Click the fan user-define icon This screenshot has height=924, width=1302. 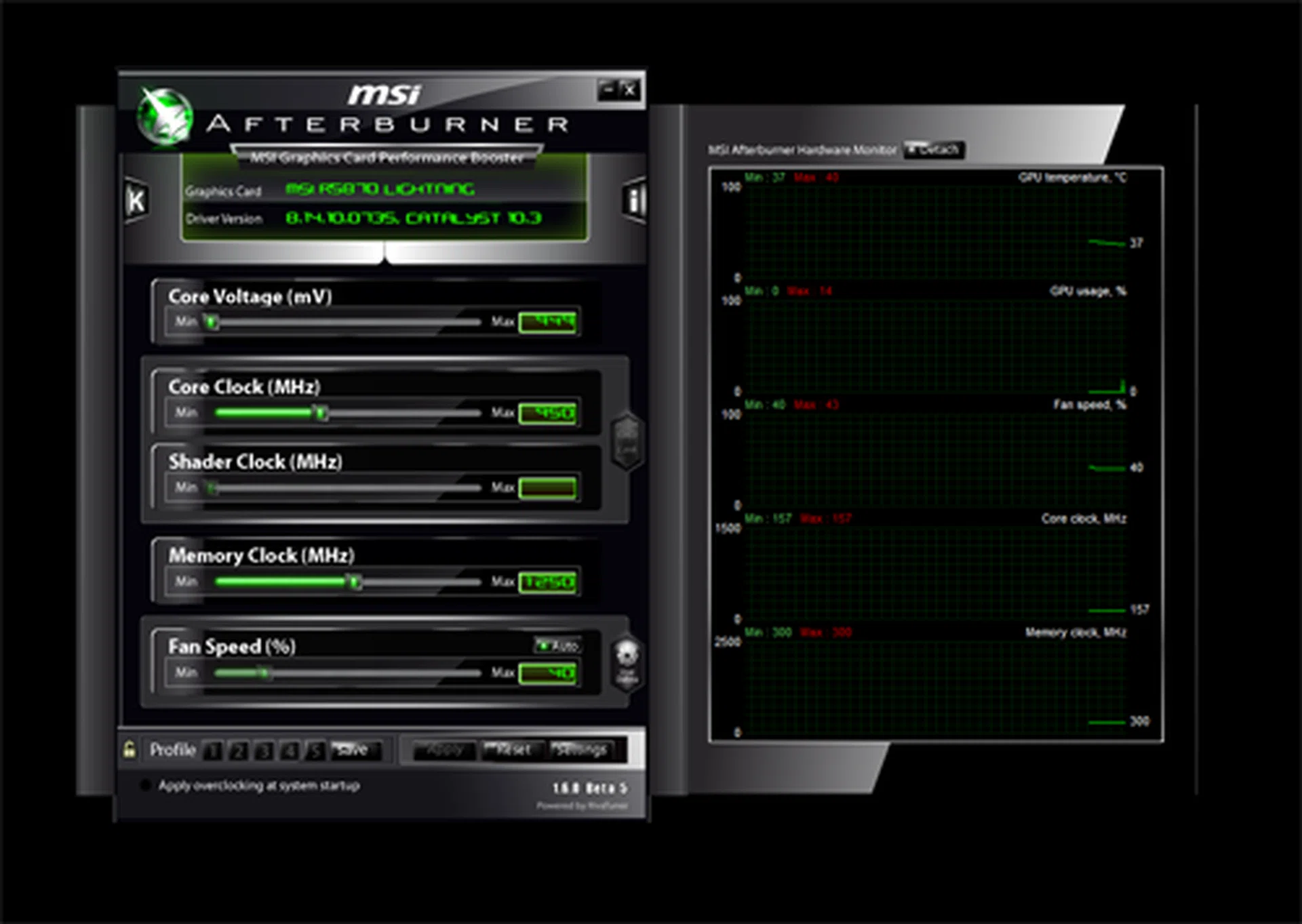tap(627, 663)
